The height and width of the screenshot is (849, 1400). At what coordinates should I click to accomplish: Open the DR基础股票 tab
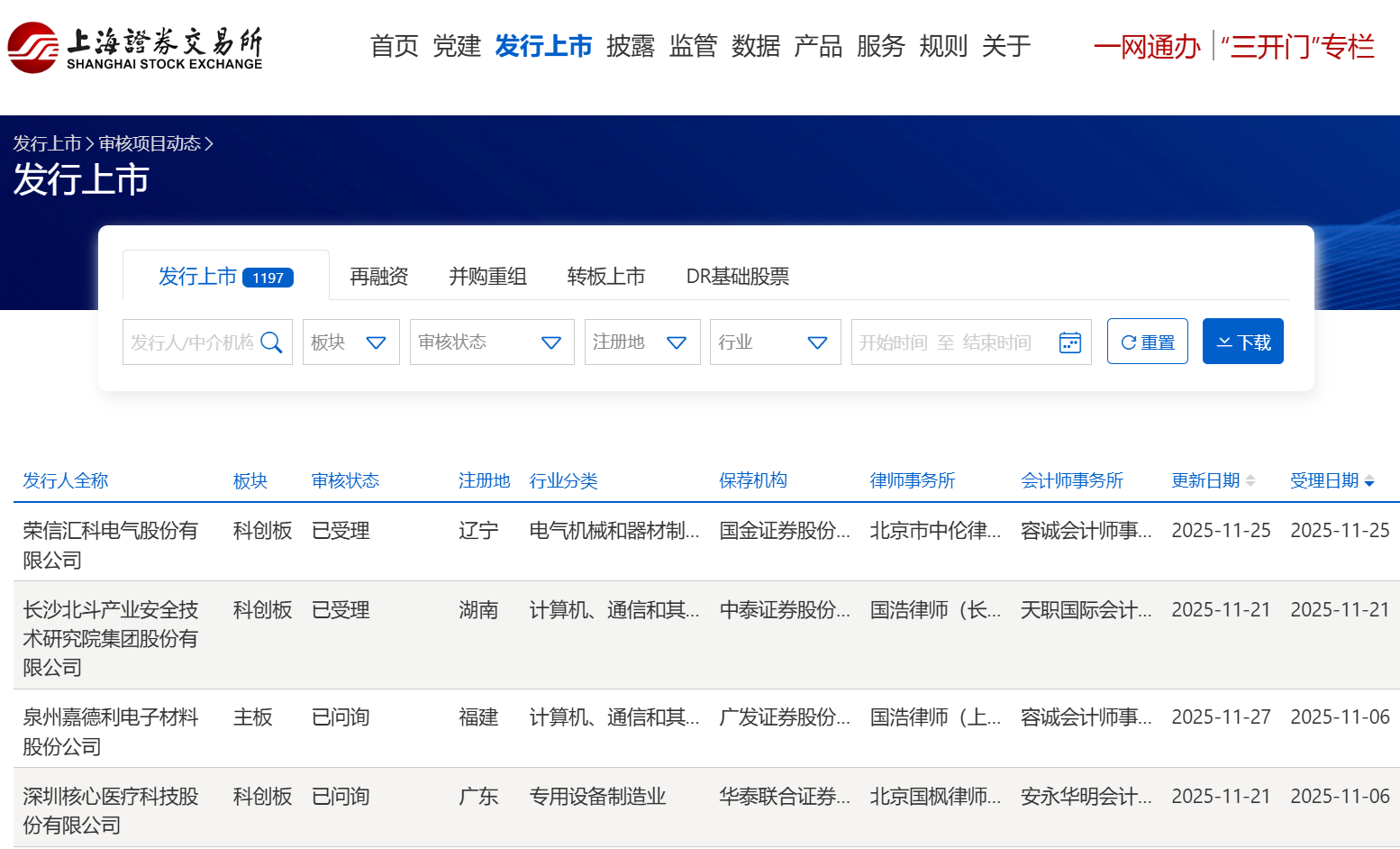pyautogui.click(x=737, y=277)
